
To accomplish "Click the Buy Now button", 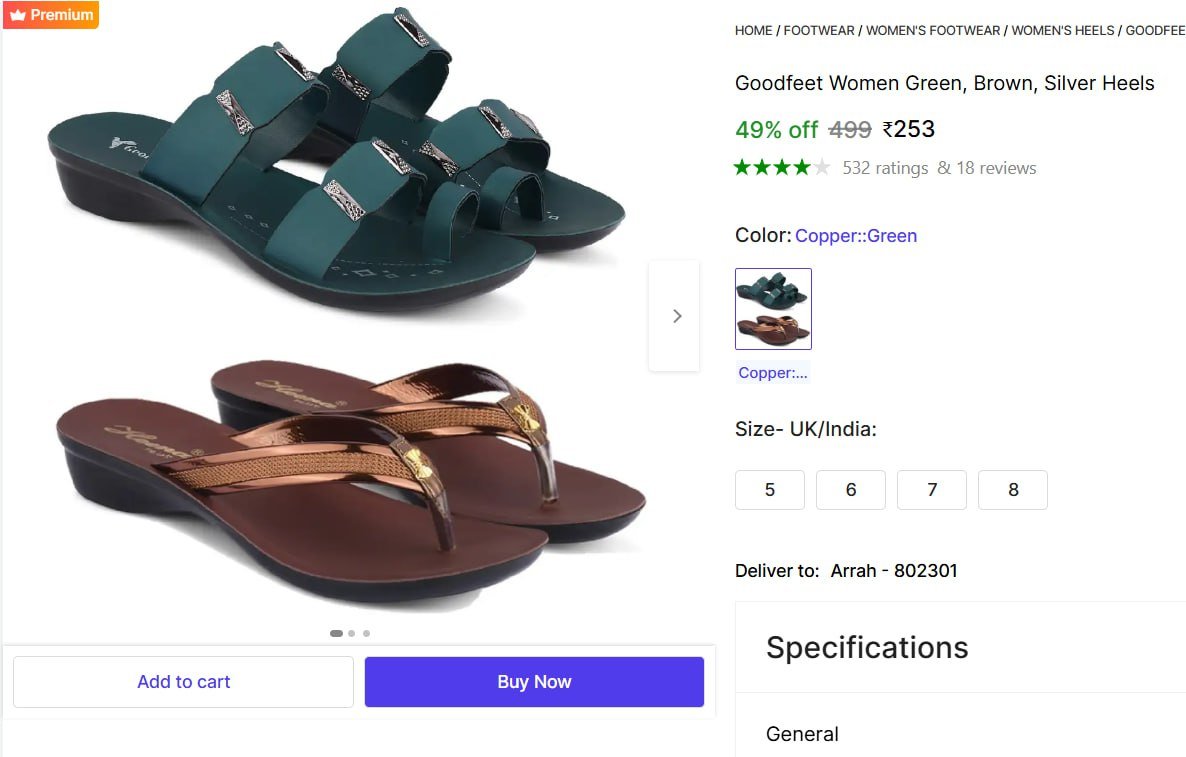I will 534,682.
